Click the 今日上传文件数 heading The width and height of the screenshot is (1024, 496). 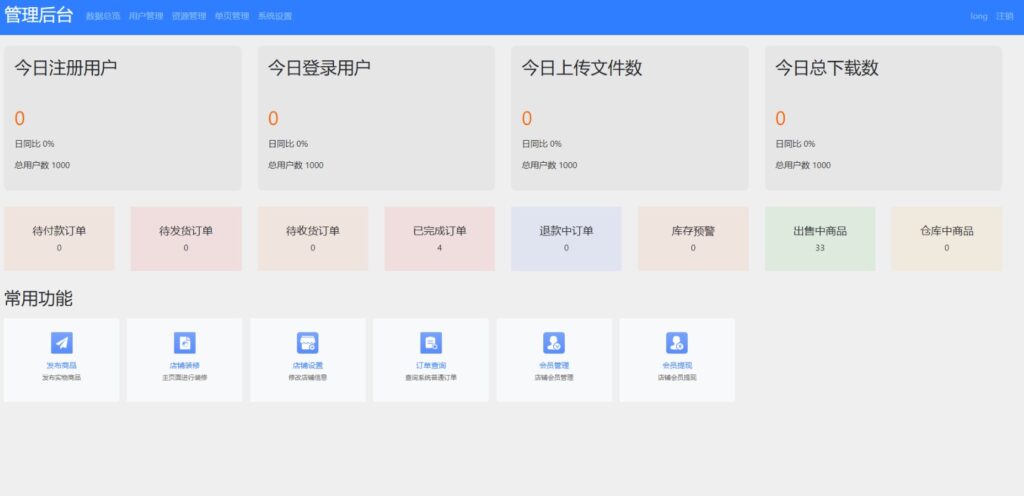582,68
